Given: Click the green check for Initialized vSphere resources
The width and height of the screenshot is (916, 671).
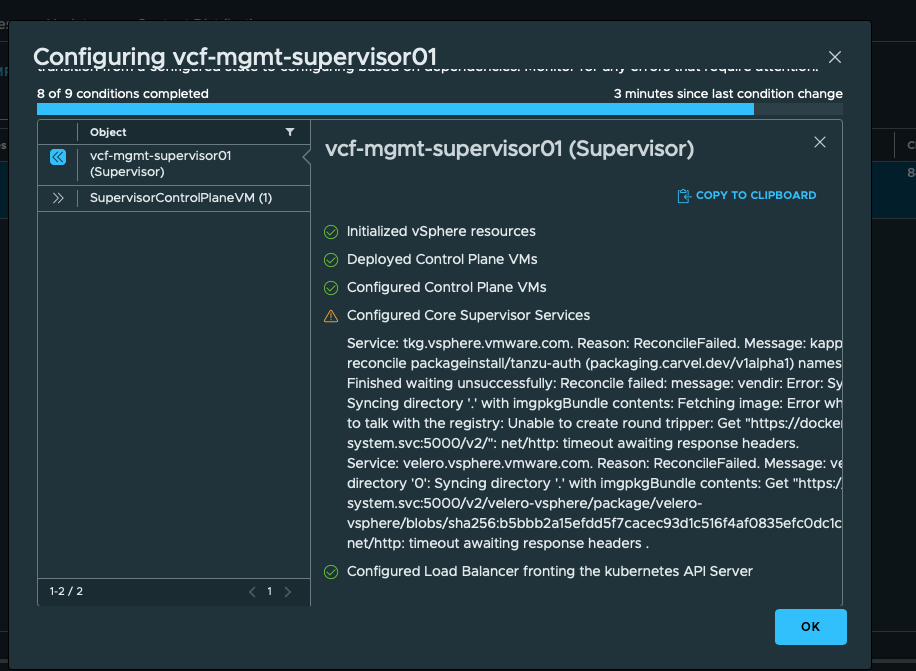Looking at the screenshot, I should click(x=331, y=232).
